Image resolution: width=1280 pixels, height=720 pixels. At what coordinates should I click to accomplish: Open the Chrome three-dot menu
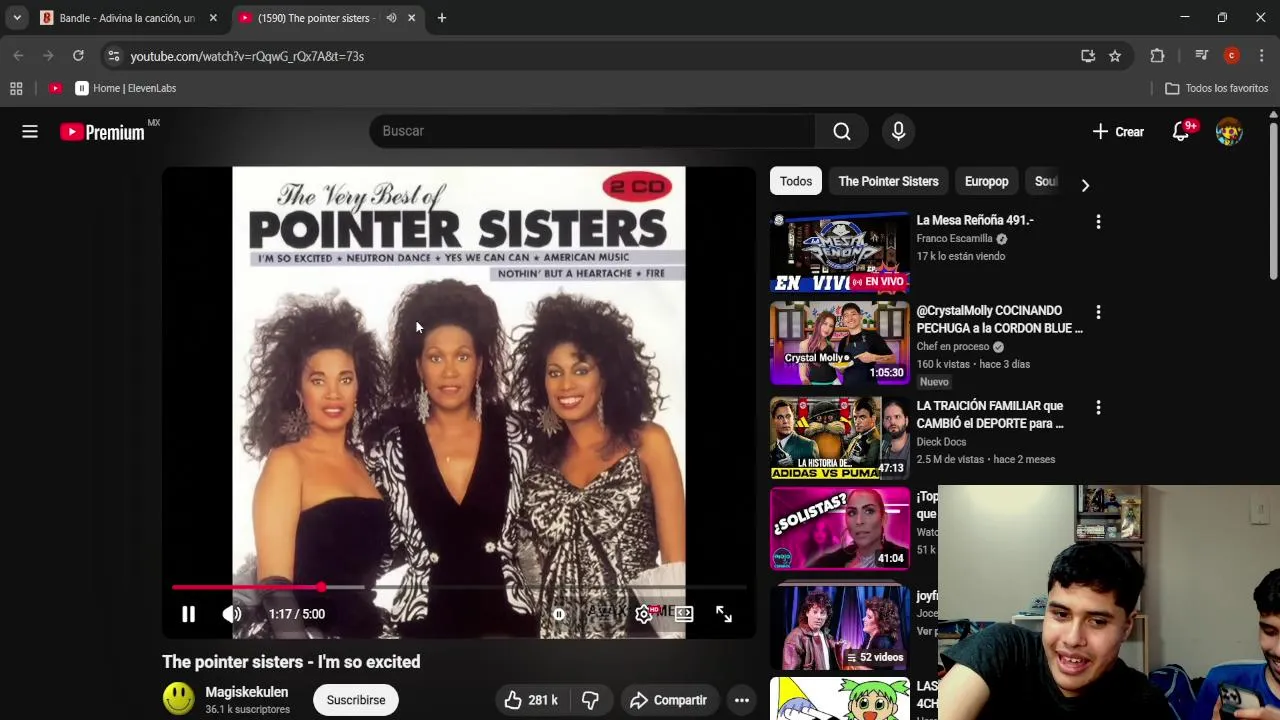1262,56
